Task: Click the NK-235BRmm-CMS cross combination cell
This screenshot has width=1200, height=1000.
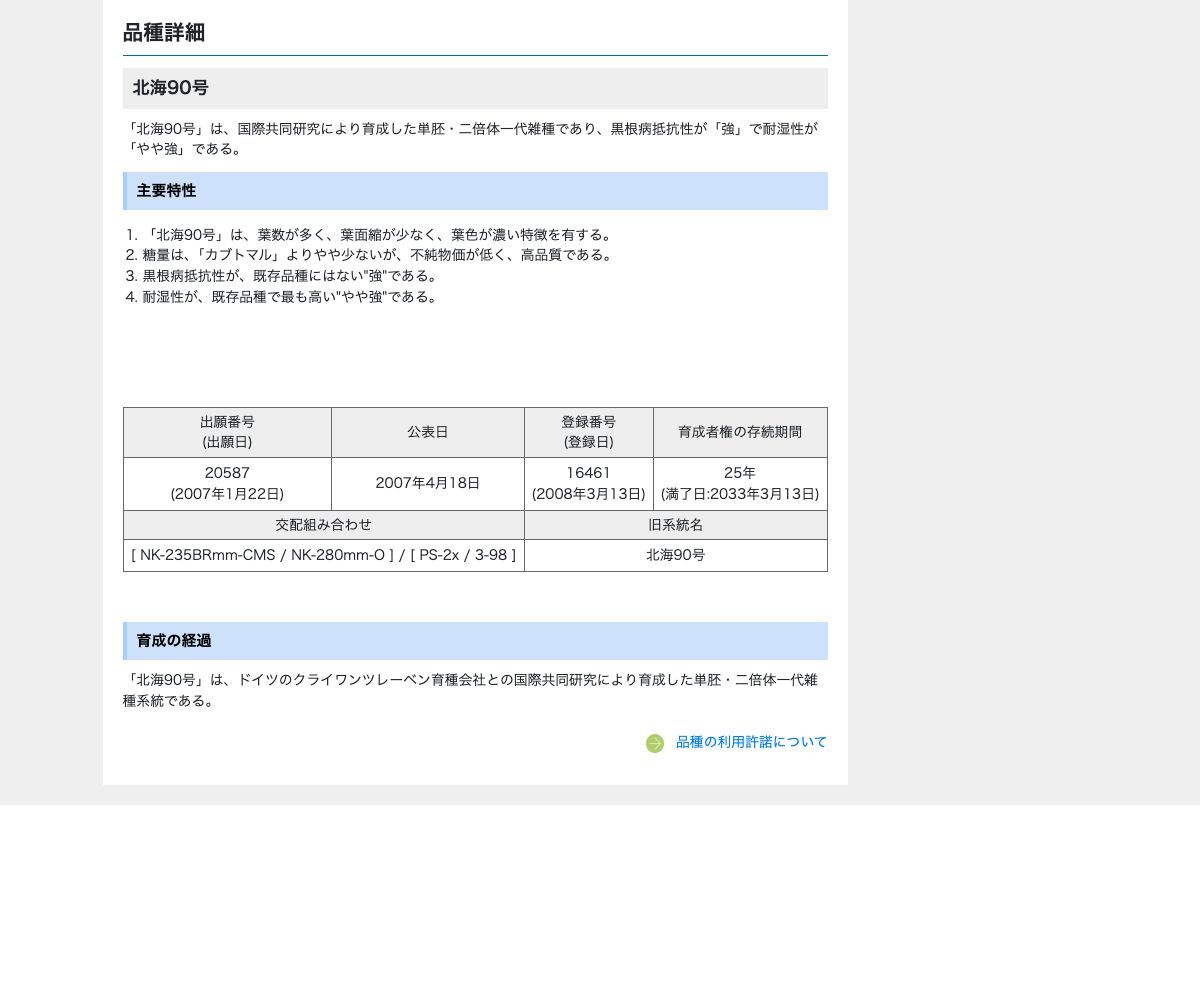Action: pos(324,555)
